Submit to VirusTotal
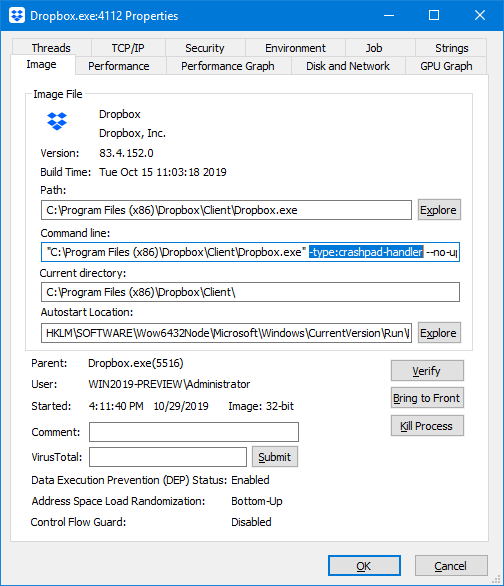 point(275,457)
